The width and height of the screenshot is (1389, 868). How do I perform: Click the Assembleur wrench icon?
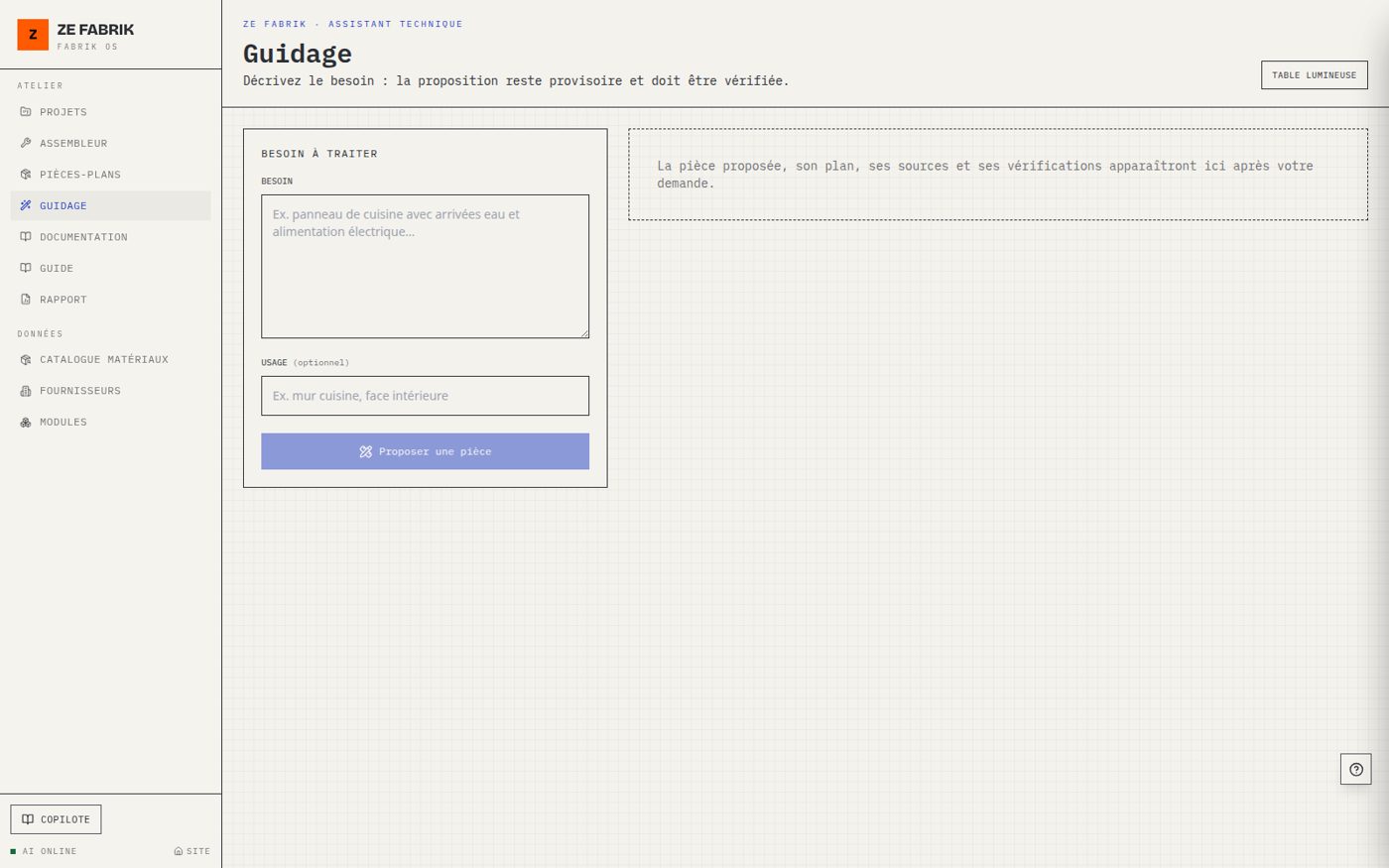pos(26,143)
